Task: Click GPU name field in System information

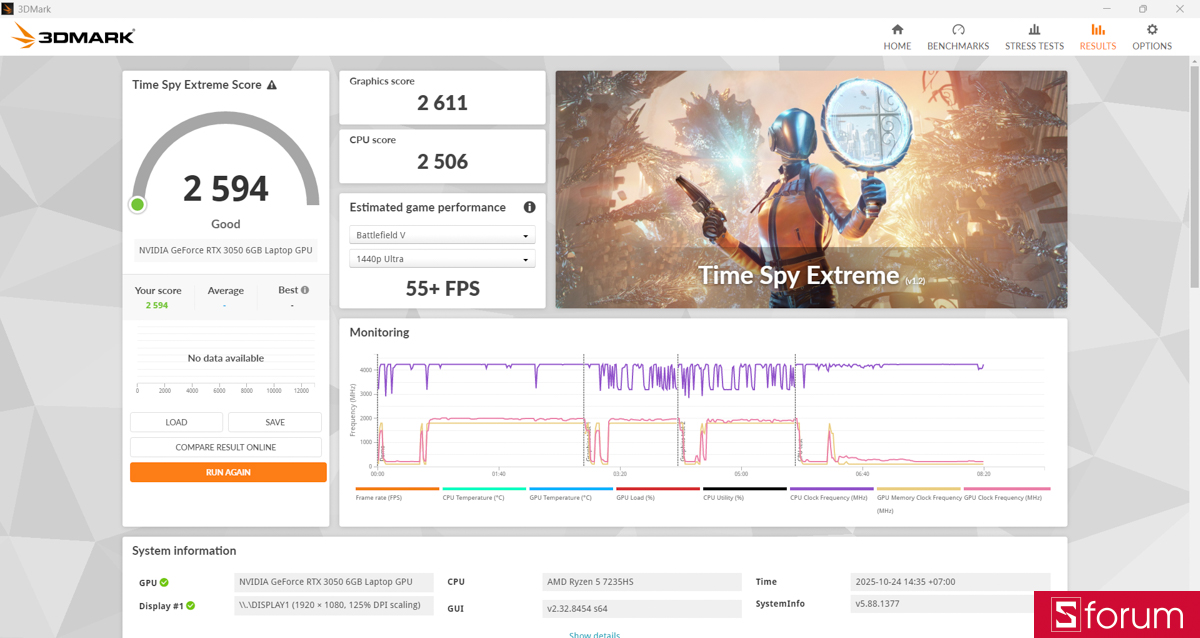Action: point(334,582)
